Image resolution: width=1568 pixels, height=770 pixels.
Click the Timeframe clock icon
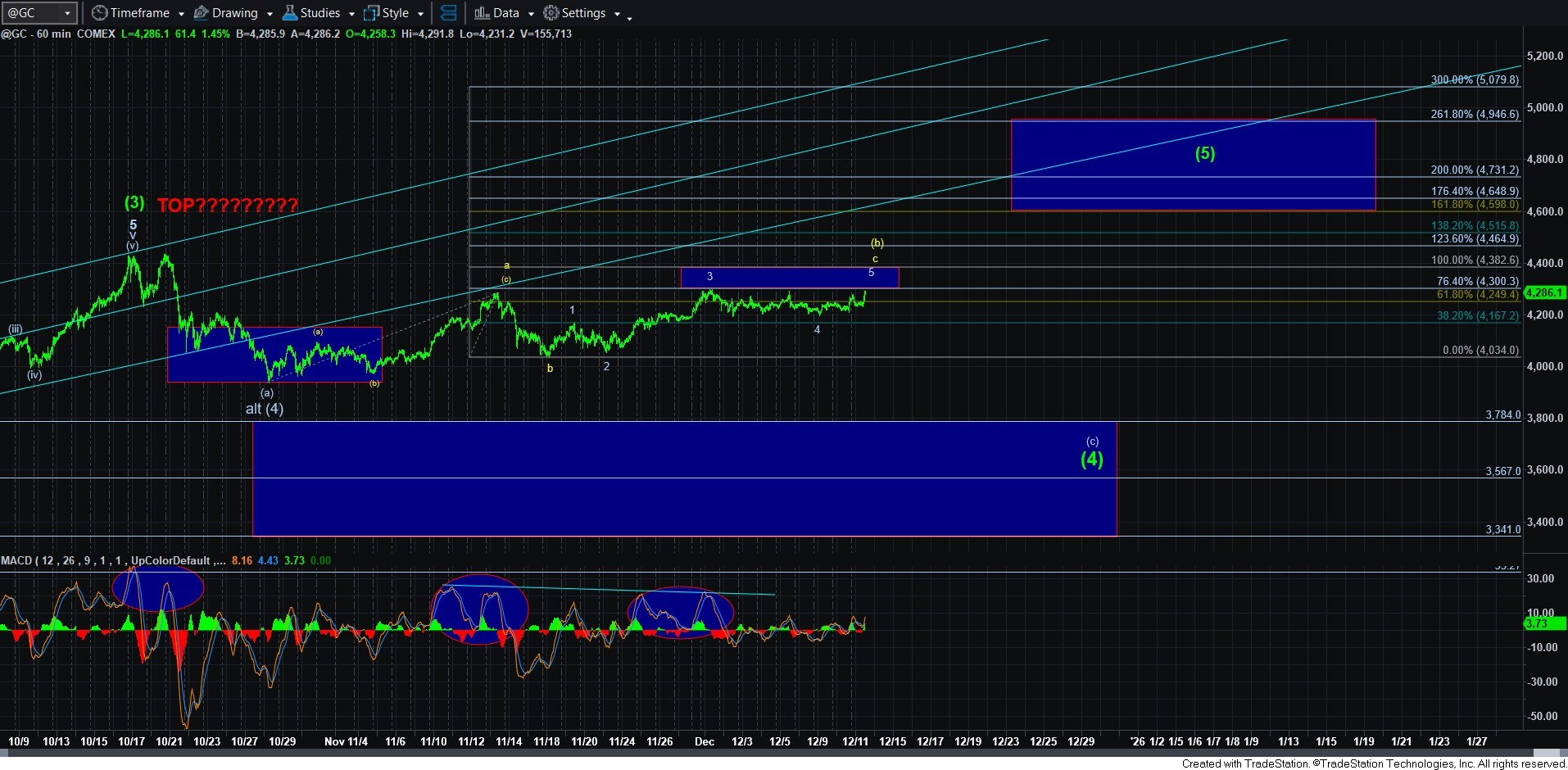99,13
